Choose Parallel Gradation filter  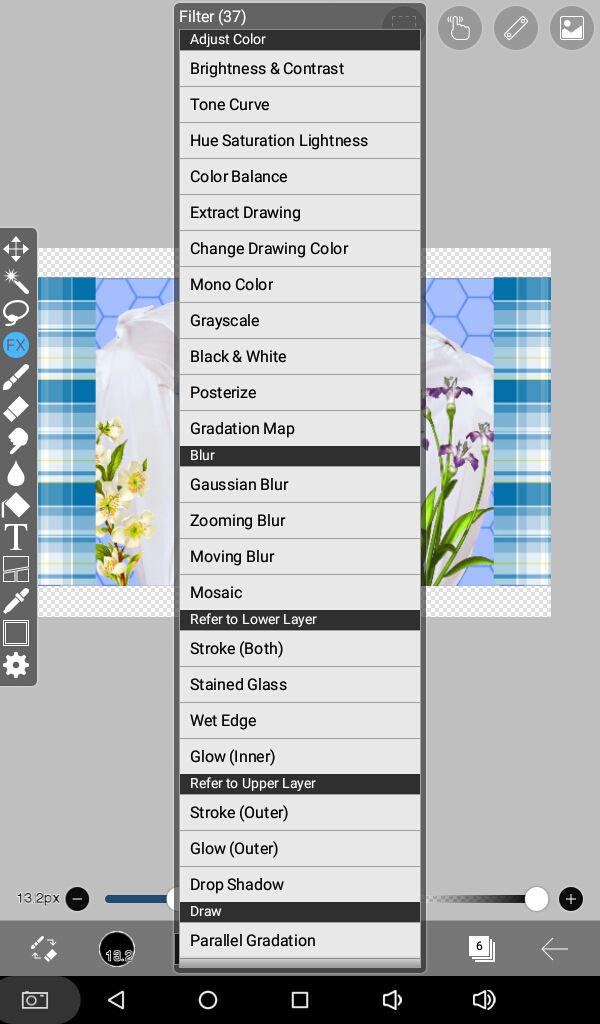(300, 940)
